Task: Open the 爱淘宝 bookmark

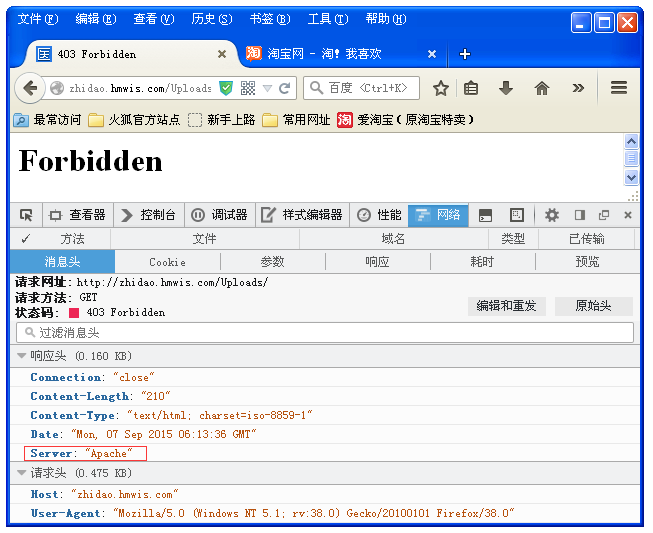Action: pos(406,120)
